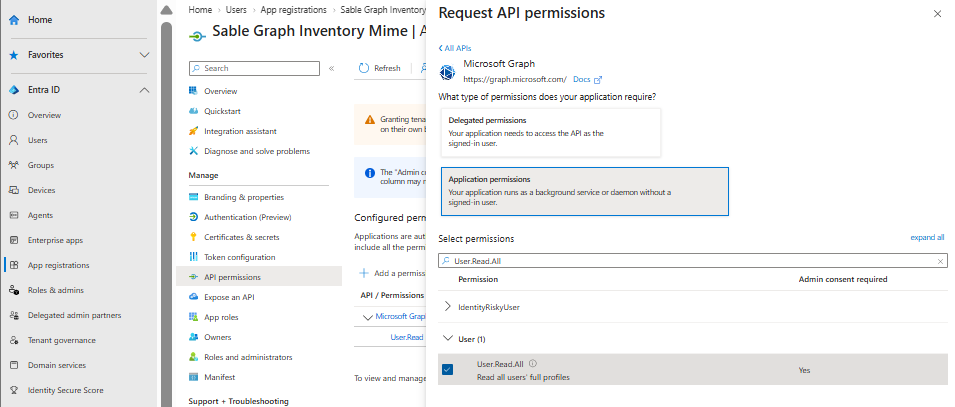Open Domain services icon
The height and width of the screenshot is (407, 955).
[x=14, y=365]
